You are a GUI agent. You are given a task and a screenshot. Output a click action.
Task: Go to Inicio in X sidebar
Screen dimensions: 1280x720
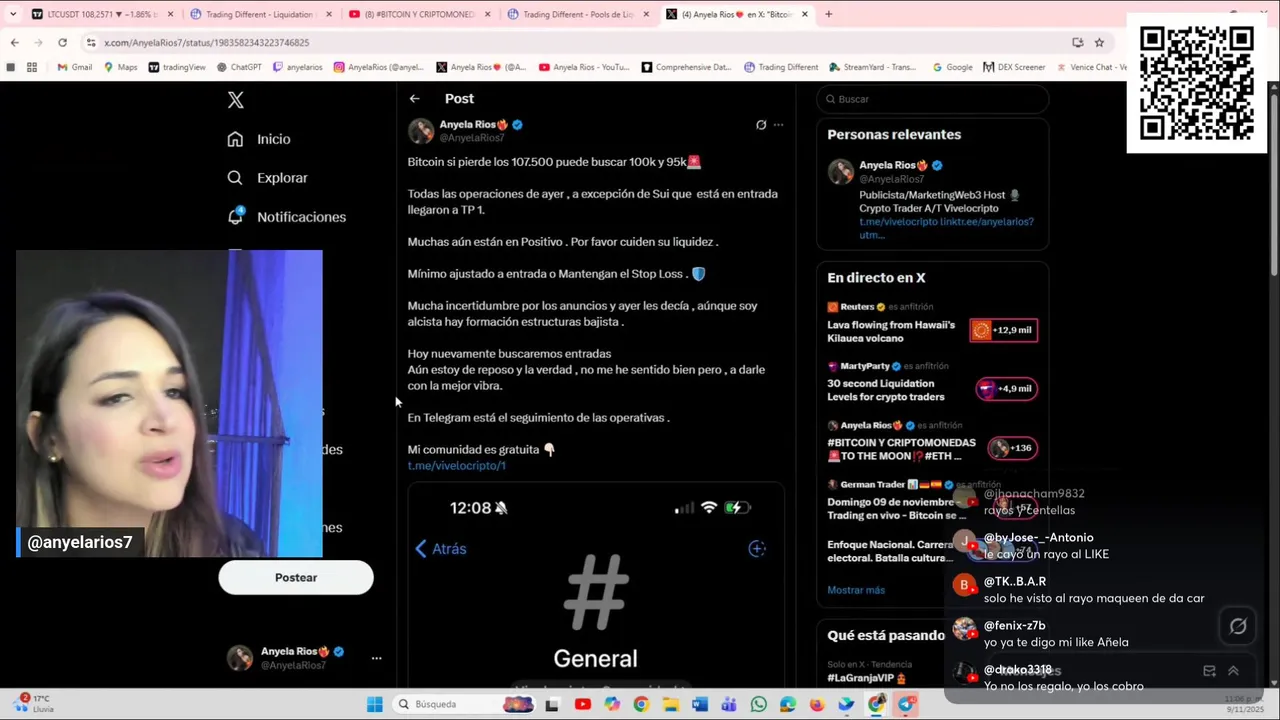coord(259,139)
